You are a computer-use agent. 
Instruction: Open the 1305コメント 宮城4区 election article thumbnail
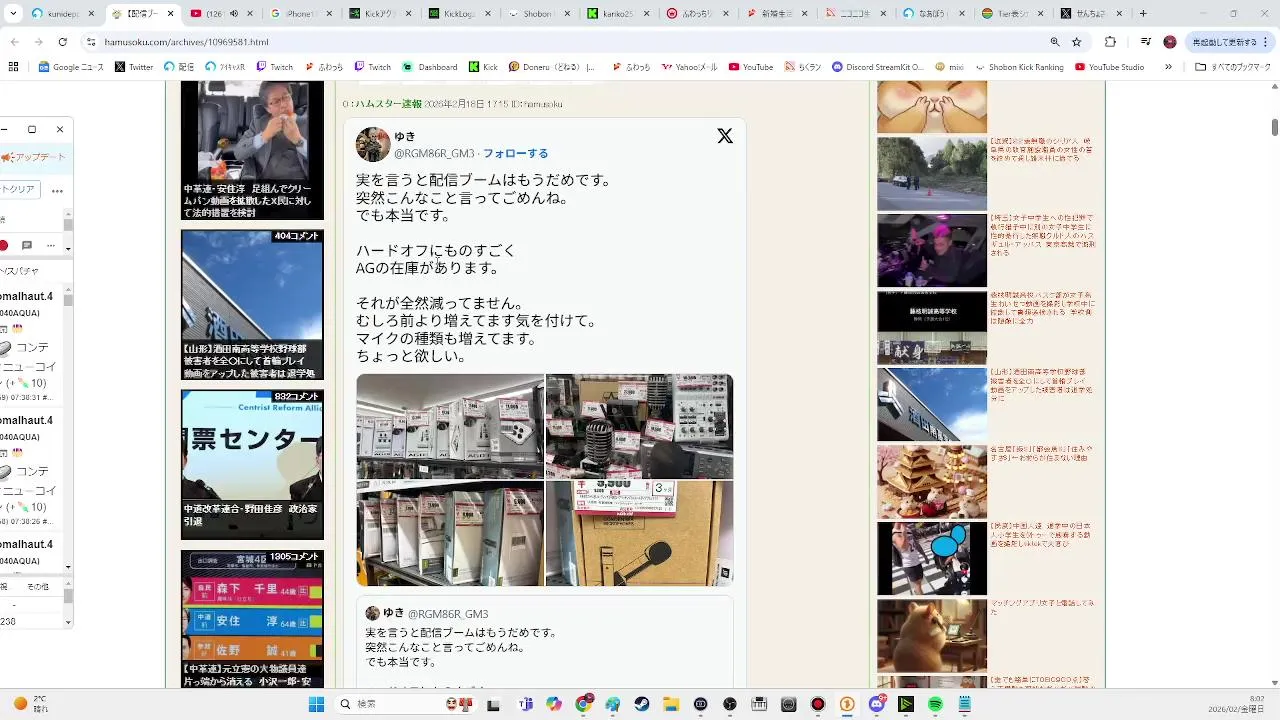point(252,619)
